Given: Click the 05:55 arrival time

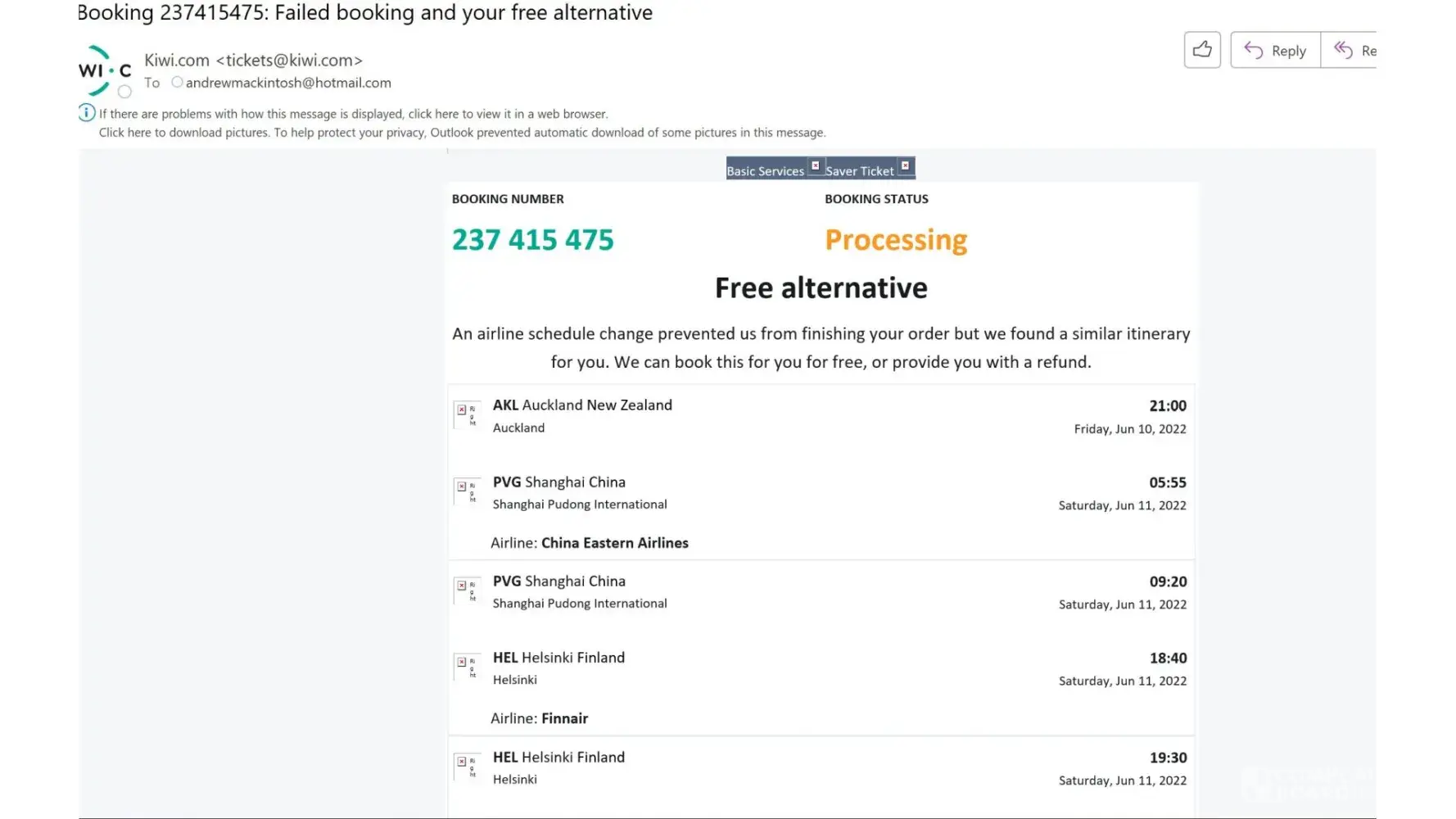Looking at the screenshot, I should click(x=1168, y=482).
